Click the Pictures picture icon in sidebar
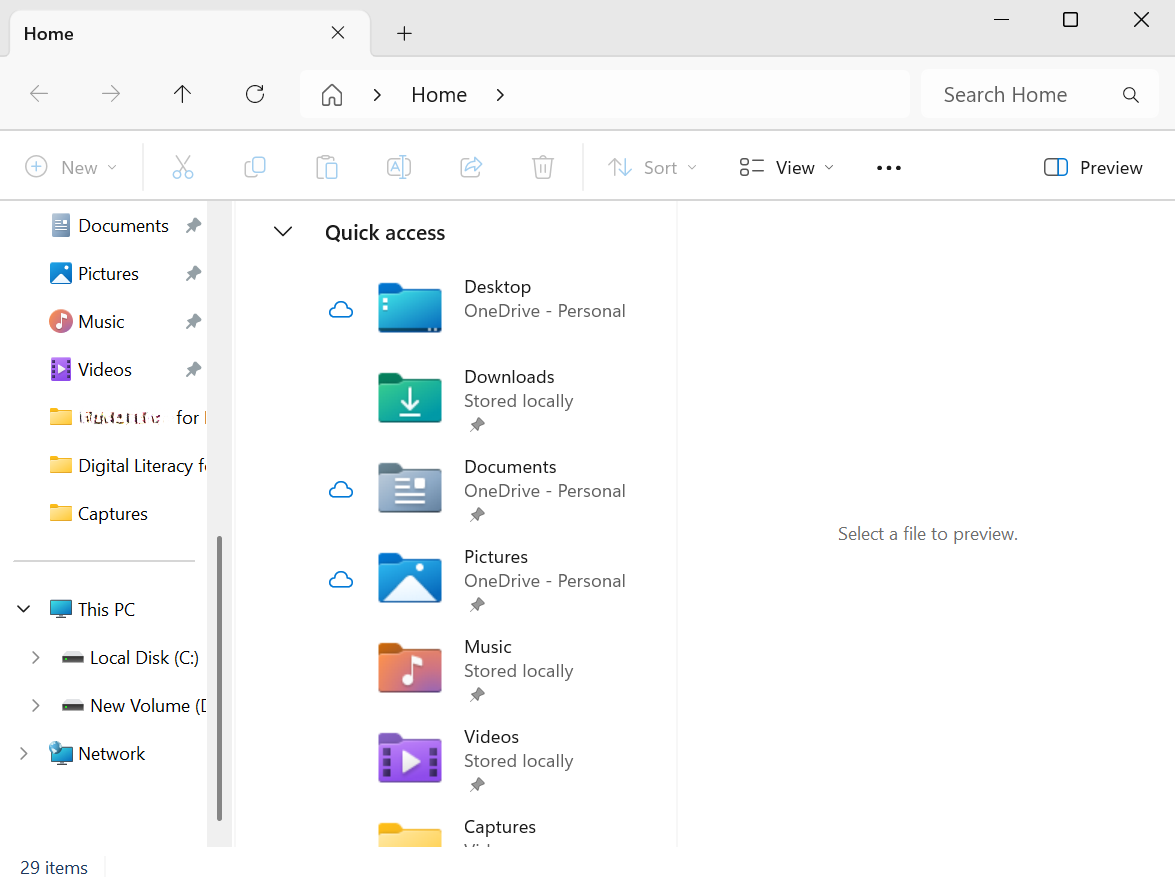 (61, 274)
